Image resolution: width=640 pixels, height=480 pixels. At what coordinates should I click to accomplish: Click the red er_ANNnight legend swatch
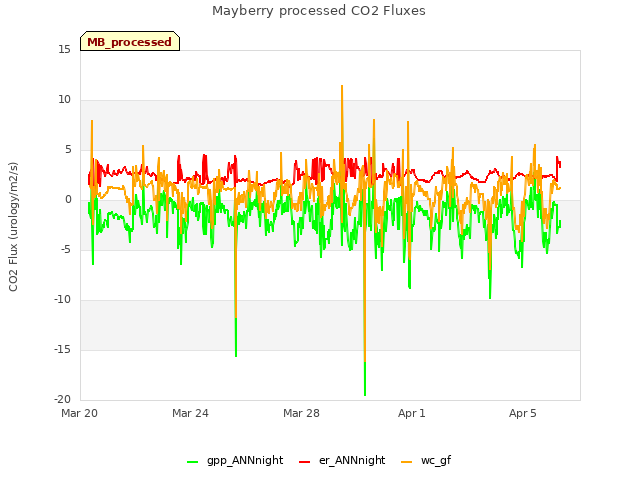tap(304, 462)
